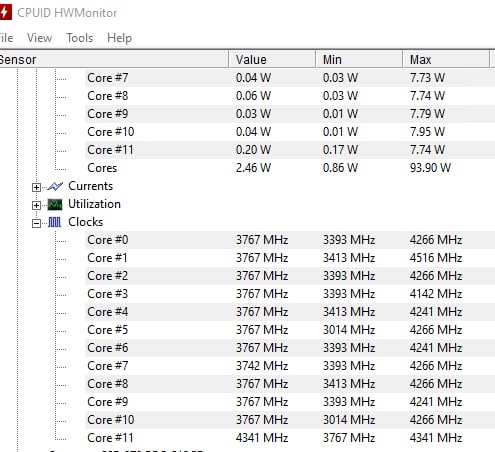Viewport: 495px width, 452px height.
Task: Select Clocks row Core #2
Action: [290, 276]
